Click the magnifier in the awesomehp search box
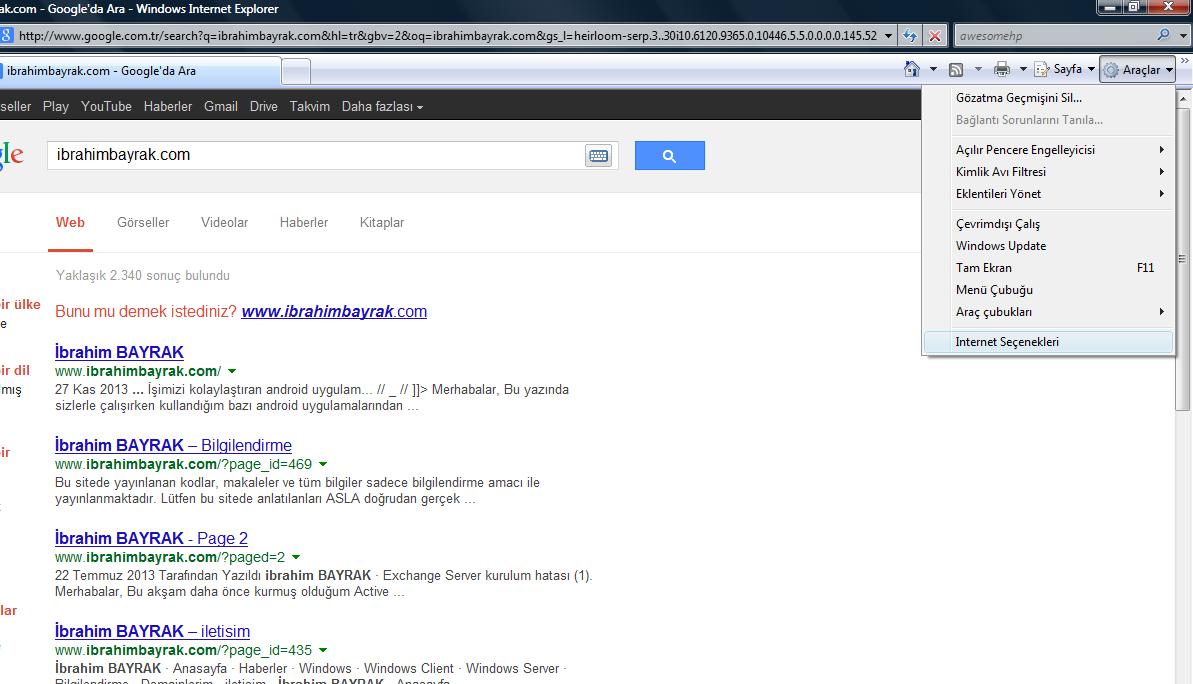1193x684 pixels. point(1163,35)
